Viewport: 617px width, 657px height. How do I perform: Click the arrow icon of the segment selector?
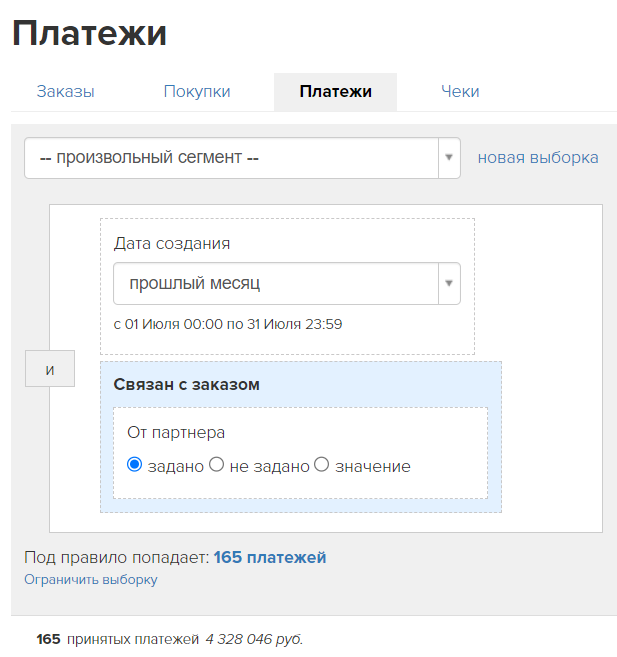(449, 158)
